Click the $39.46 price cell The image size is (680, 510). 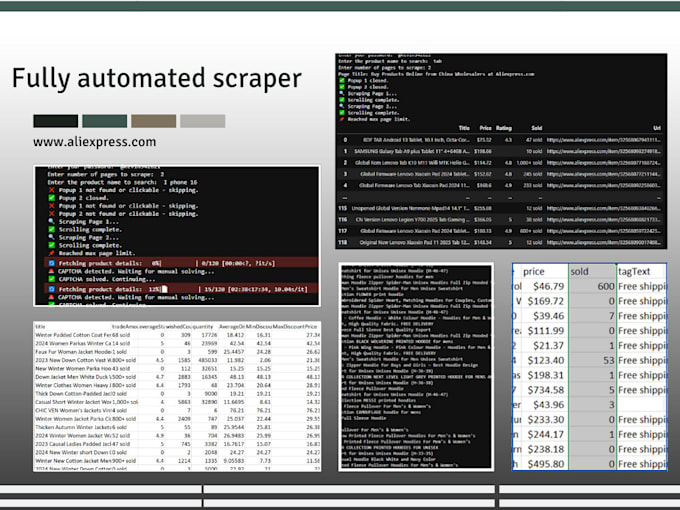tap(546, 316)
